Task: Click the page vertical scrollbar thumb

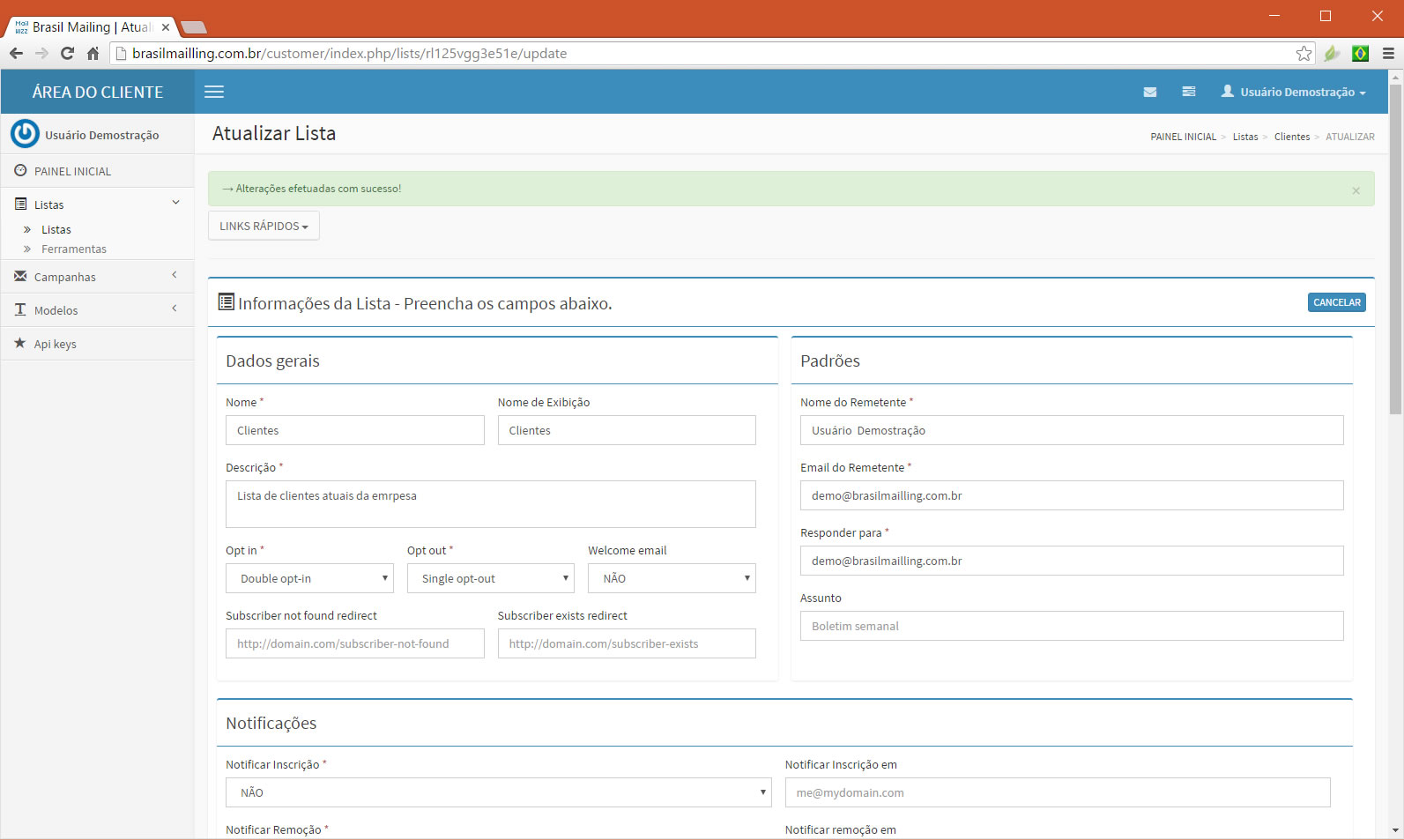Action: click(x=1395, y=249)
